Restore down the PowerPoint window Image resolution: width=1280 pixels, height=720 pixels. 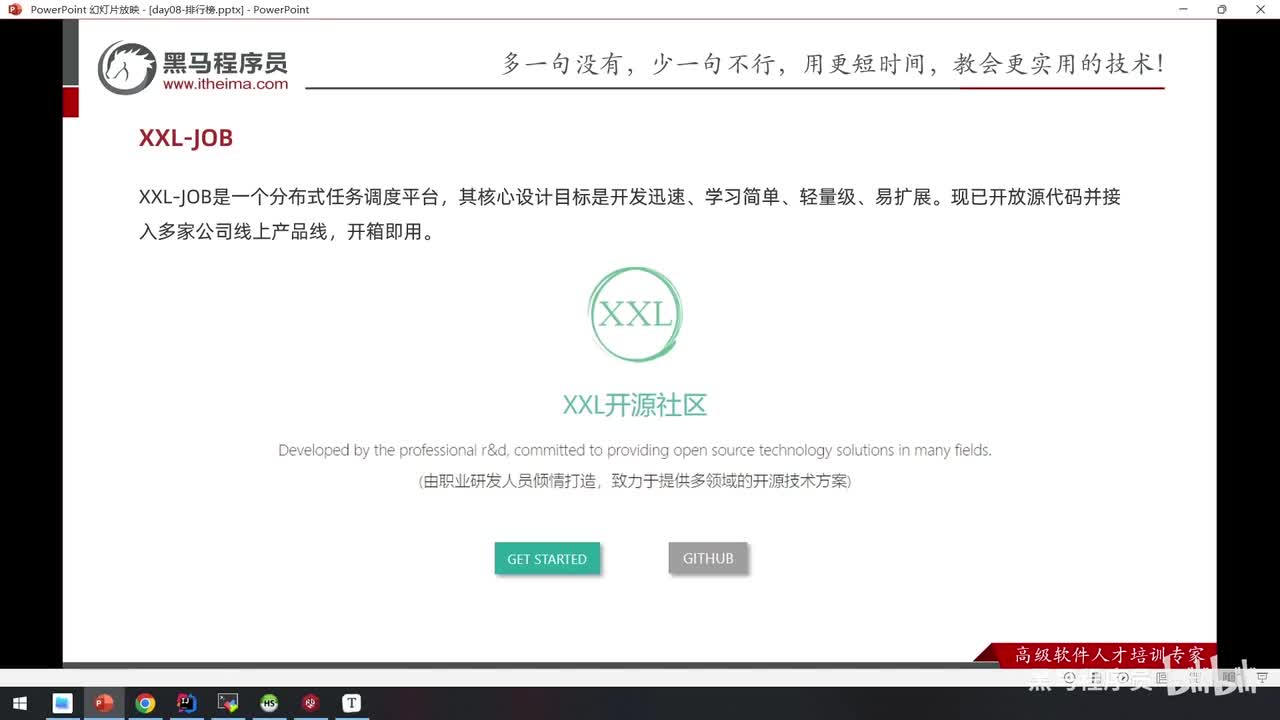(x=1221, y=9)
